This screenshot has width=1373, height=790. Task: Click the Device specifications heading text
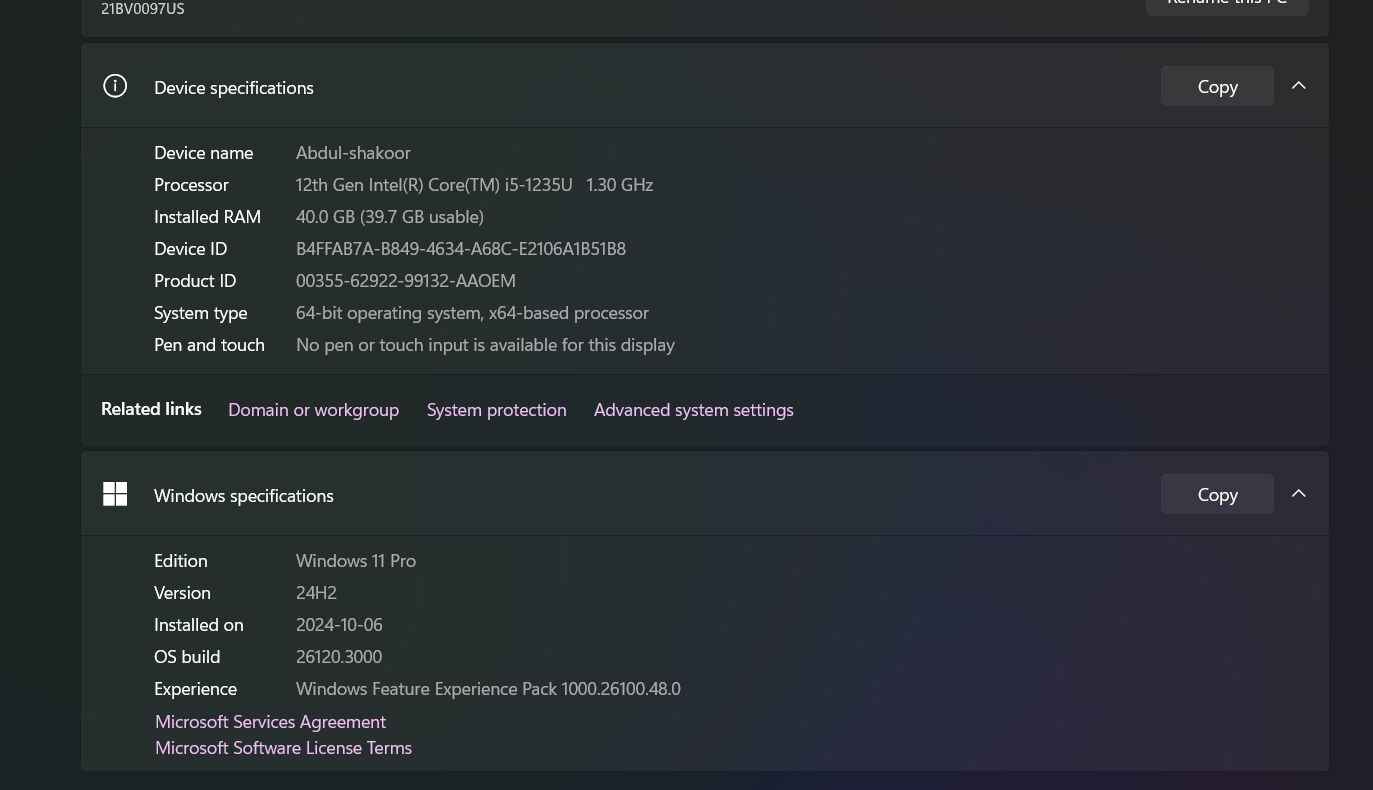pos(234,88)
